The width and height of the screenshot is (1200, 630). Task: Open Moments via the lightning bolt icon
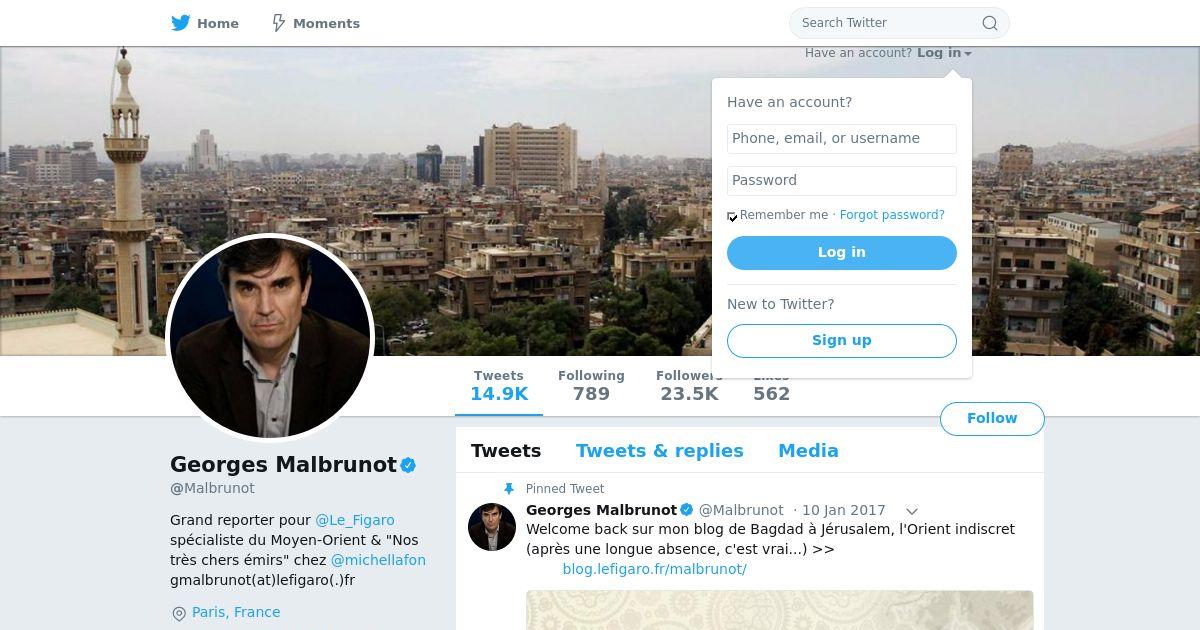click(279, 23)
